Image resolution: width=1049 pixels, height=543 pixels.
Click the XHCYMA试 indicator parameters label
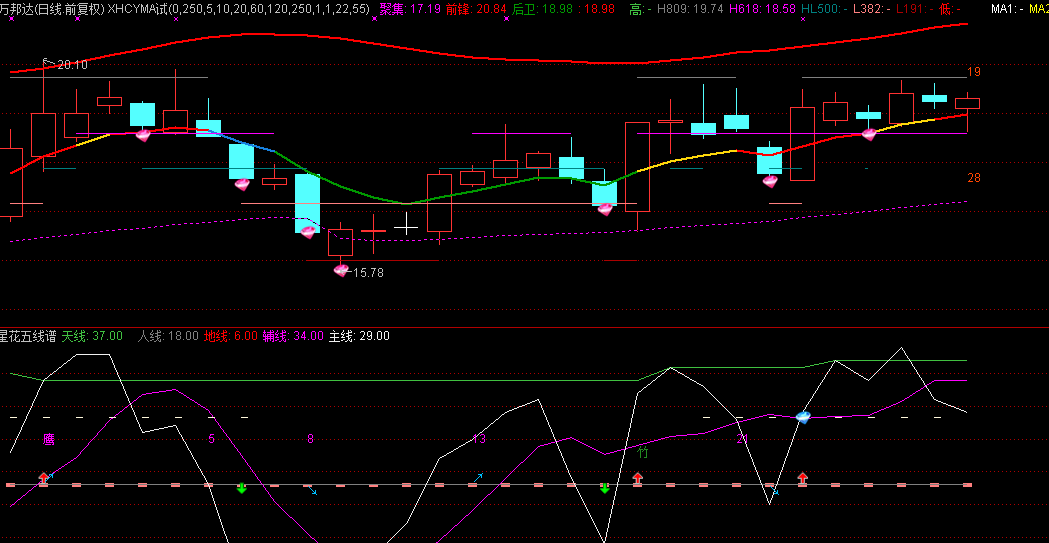pos(239,9)
